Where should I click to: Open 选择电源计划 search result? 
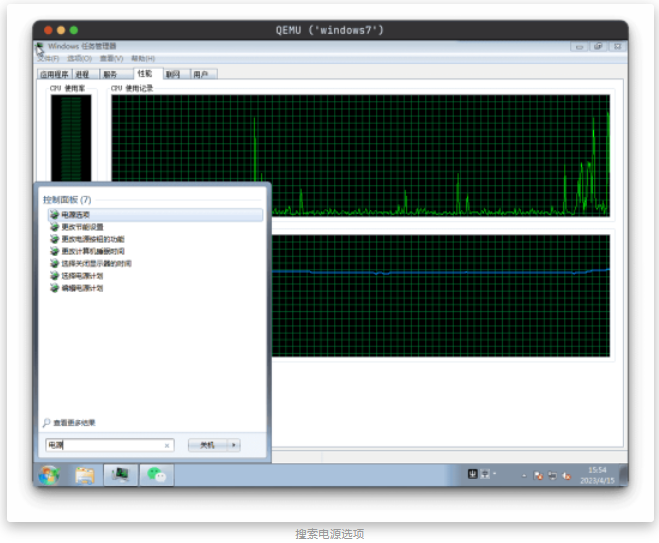82,275
